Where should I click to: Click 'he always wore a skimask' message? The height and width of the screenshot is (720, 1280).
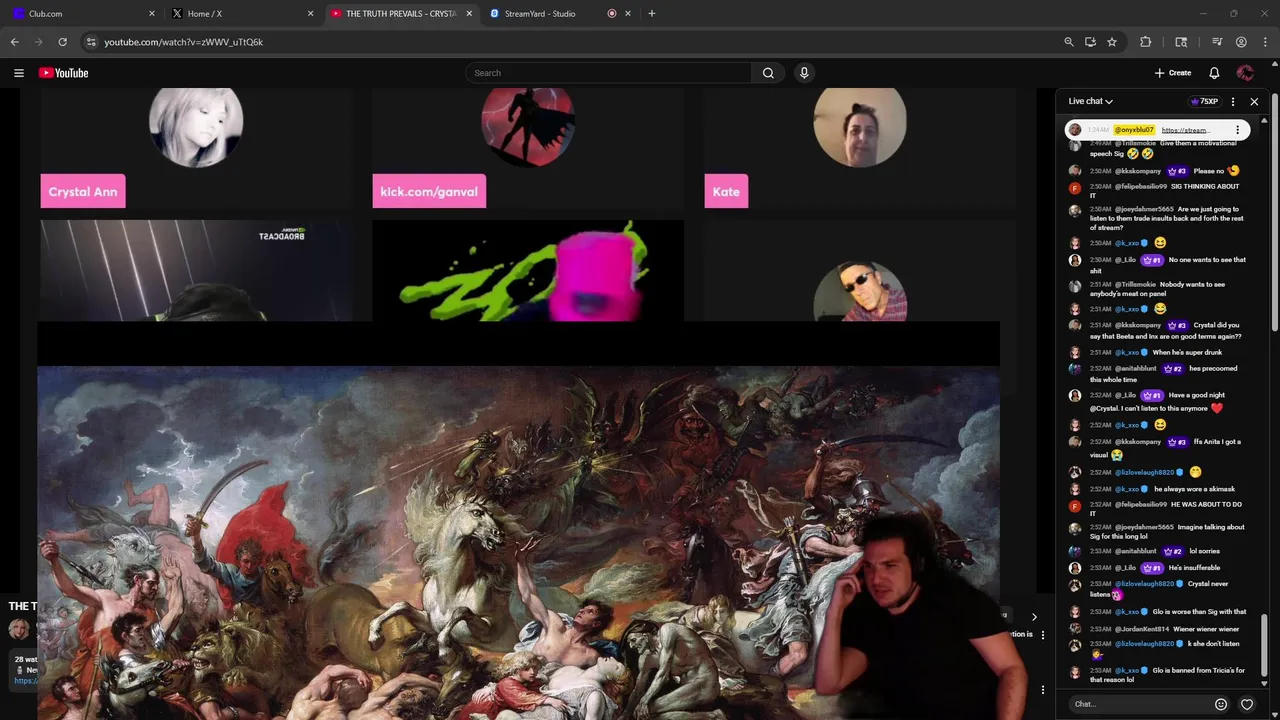(1194, 489)
